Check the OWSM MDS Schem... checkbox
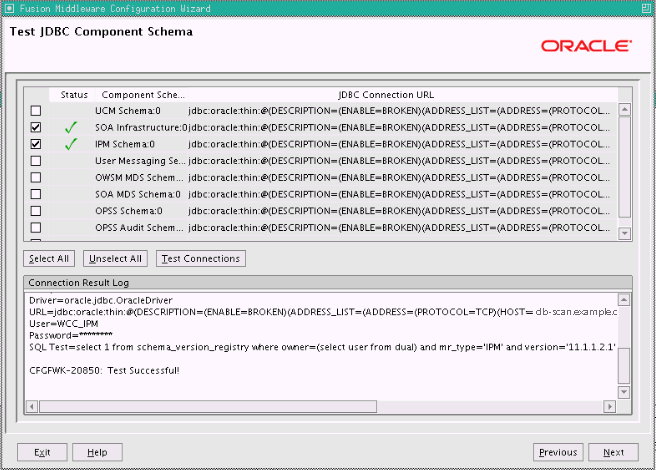 36,177
